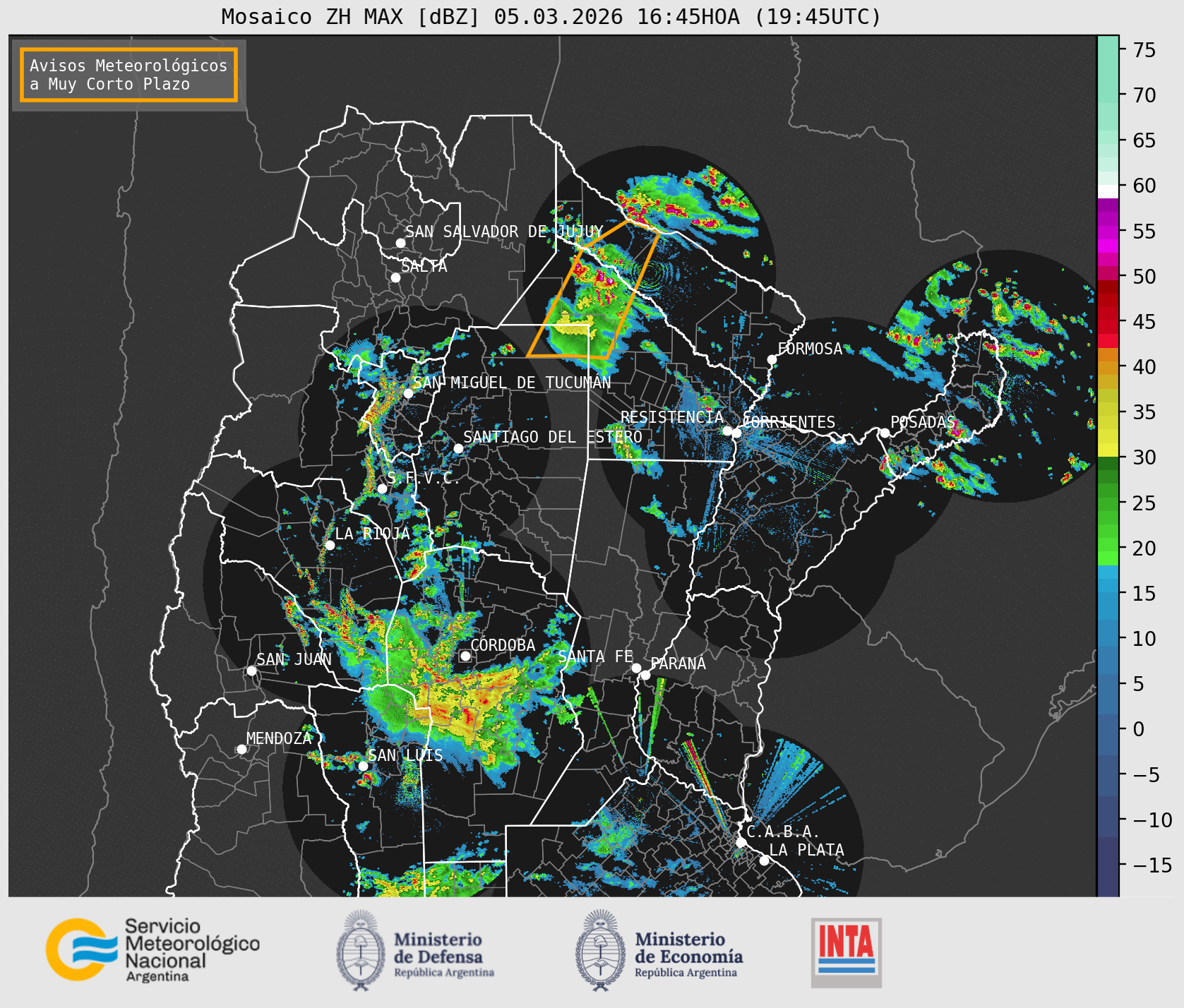The image size is (1184, 1008).
Task: Click the white 60 dBZ color band
Action: click(1108, 191)
